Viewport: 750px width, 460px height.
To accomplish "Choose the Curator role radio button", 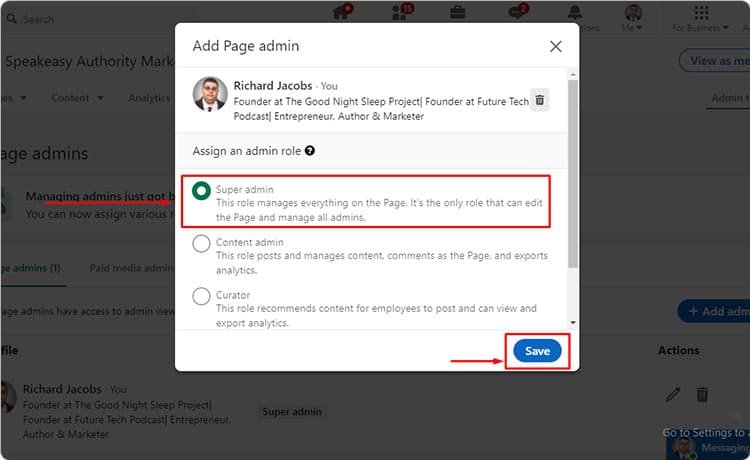I will point(201,296).
